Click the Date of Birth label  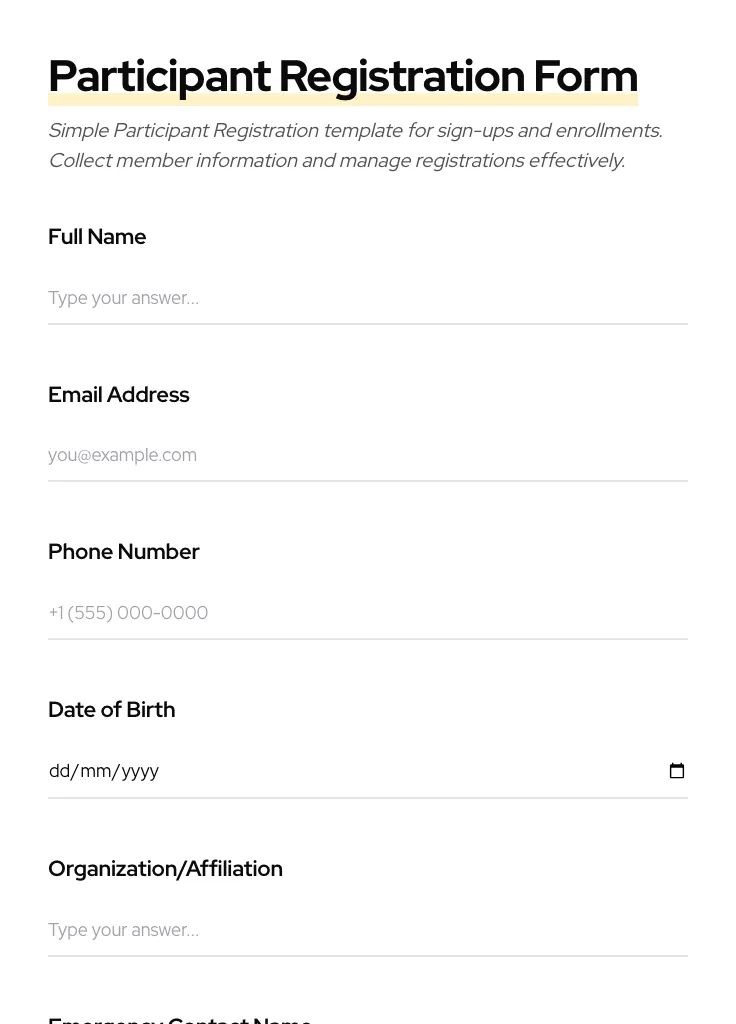click(x=111, y=710)
